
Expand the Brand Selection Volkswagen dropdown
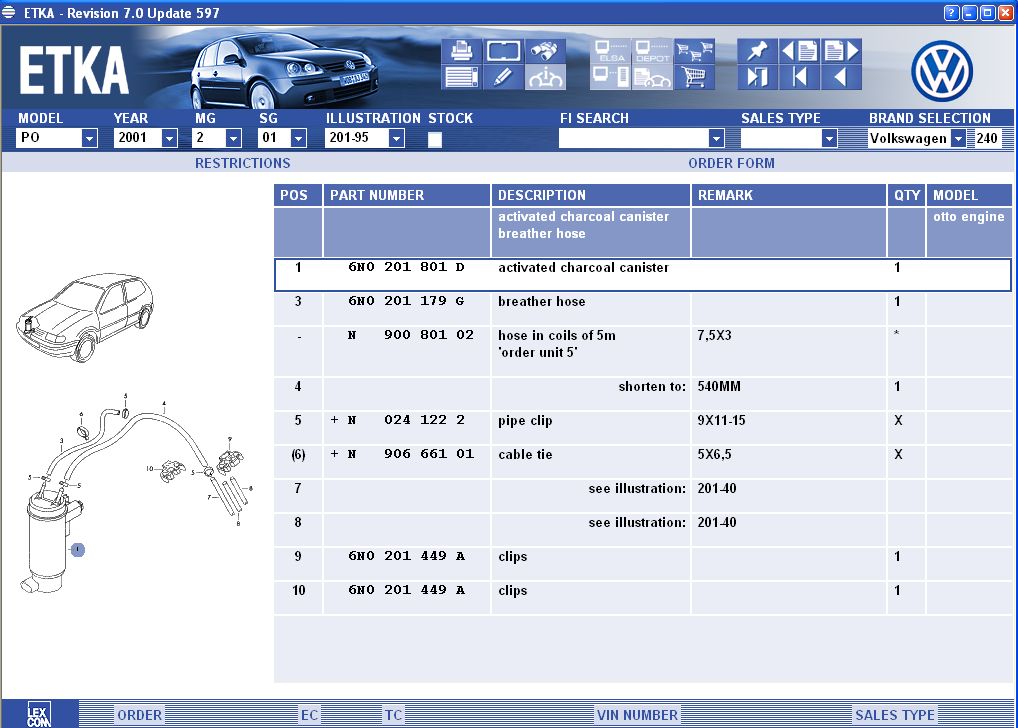(x=958, y=139)
